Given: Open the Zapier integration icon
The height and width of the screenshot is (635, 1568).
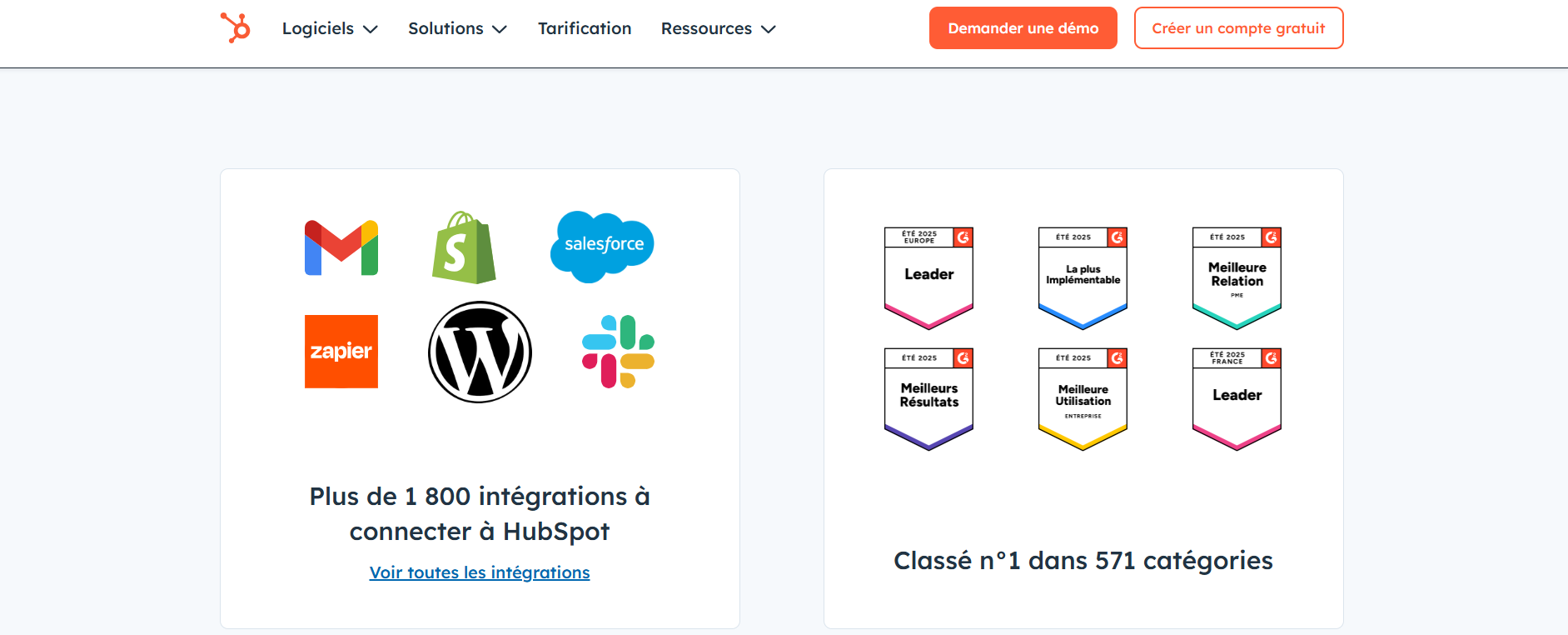Looking at the screenshot, I should [x=341, y=351].
